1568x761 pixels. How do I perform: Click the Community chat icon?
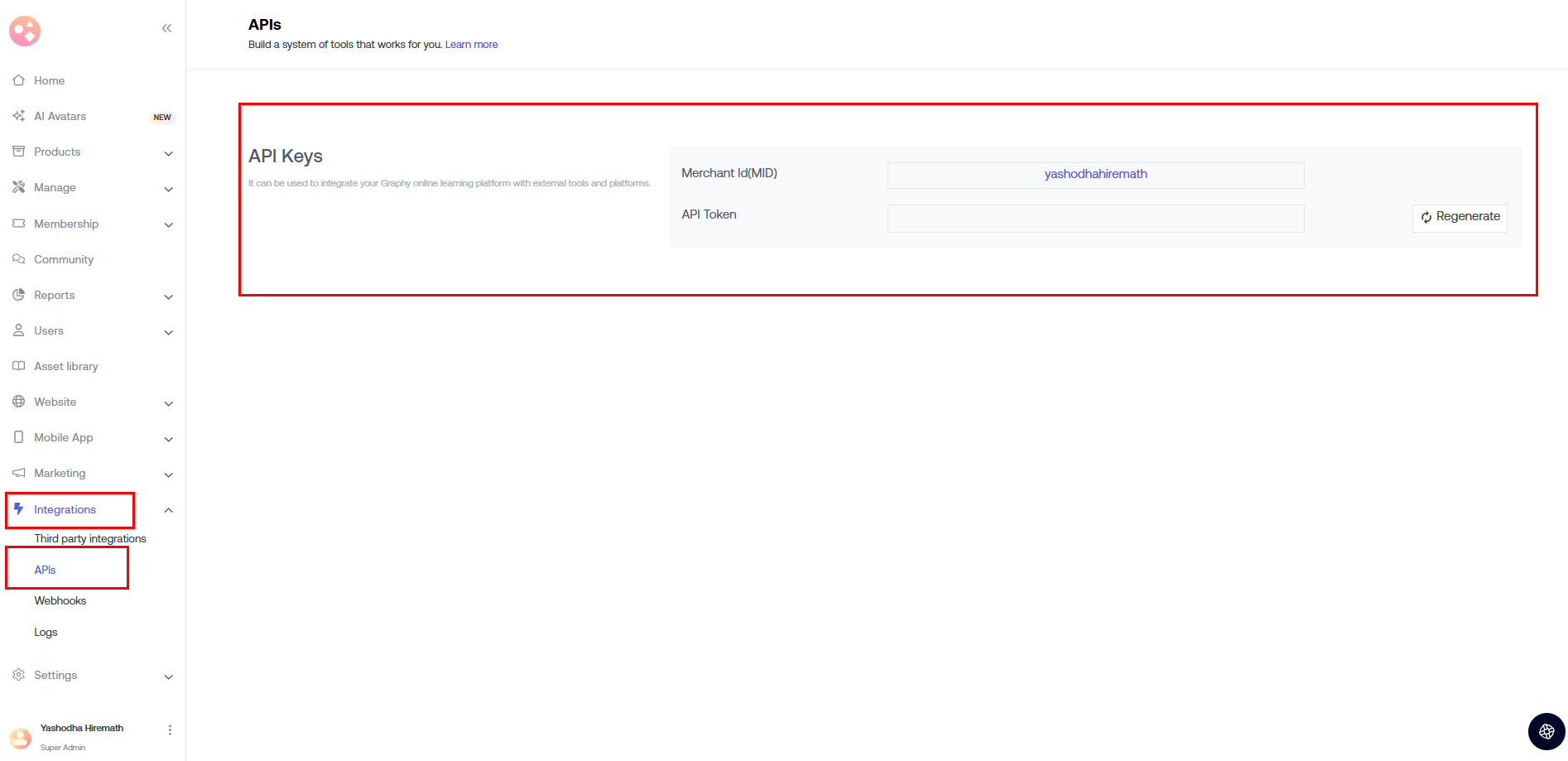18,259
